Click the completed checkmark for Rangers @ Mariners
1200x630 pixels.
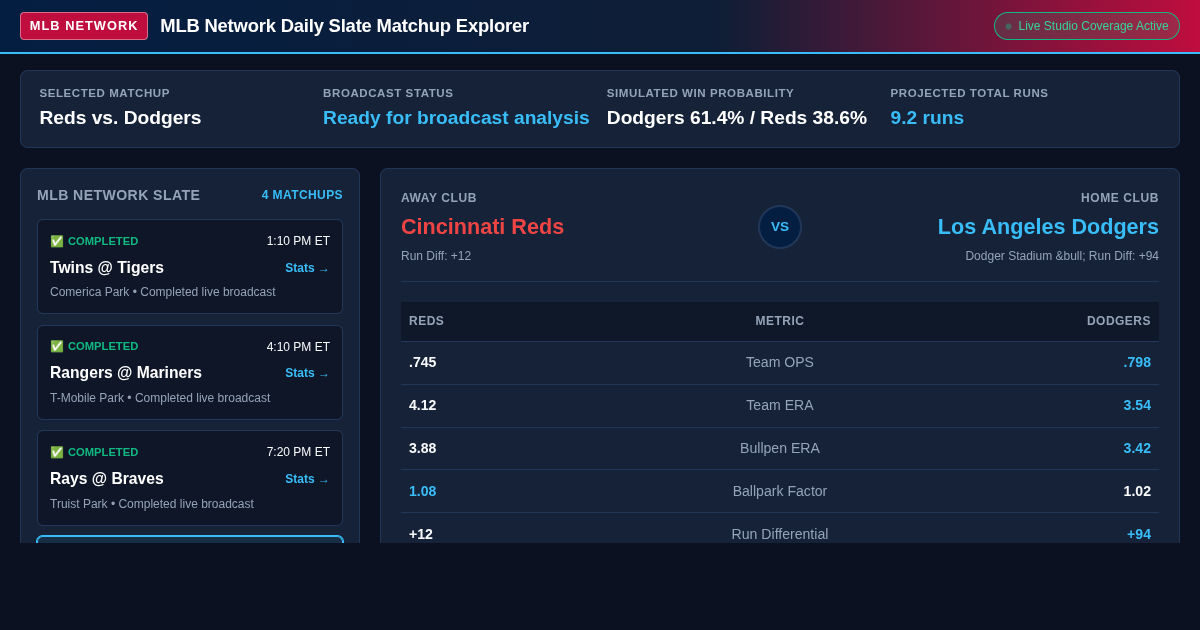pos(57,346)
